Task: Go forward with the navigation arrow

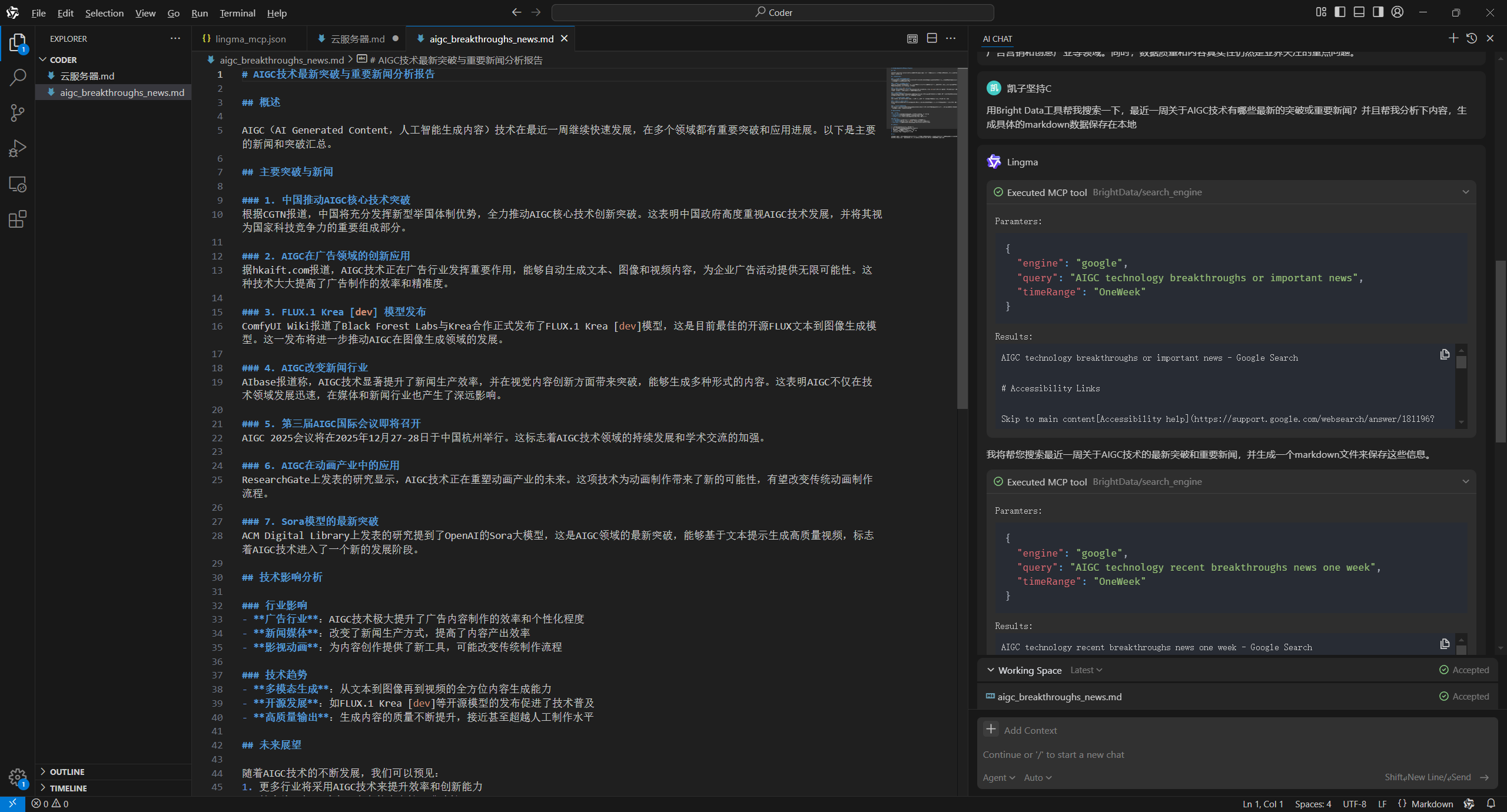Action: coord(536,12)
